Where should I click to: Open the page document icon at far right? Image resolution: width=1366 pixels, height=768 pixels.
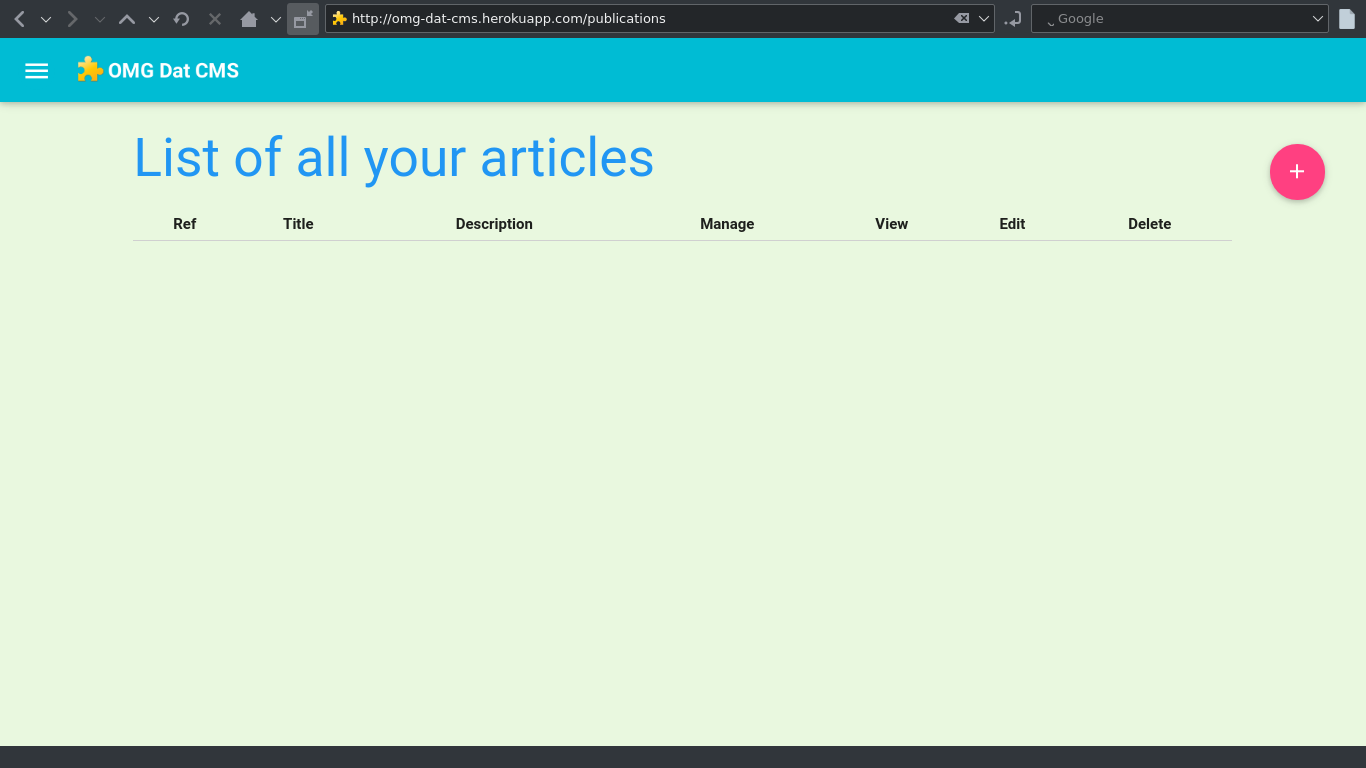click(1347, 19)
